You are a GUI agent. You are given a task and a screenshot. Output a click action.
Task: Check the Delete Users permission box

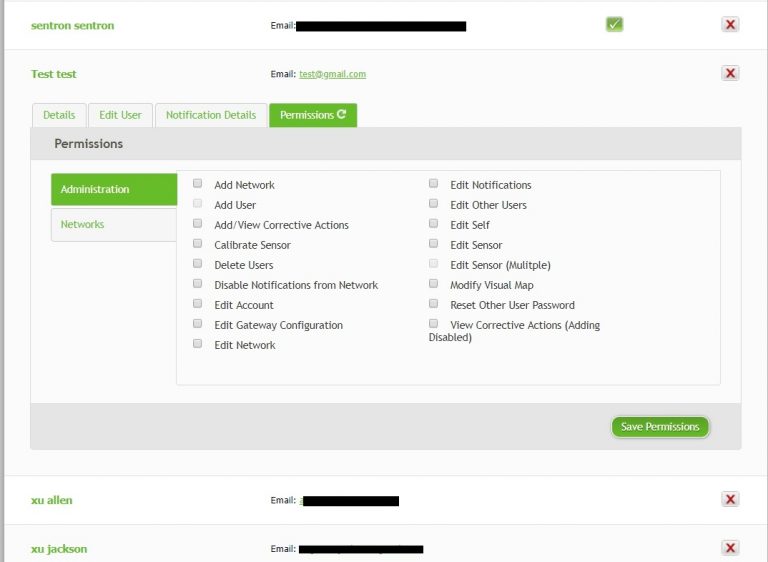[x=198, y=264]
